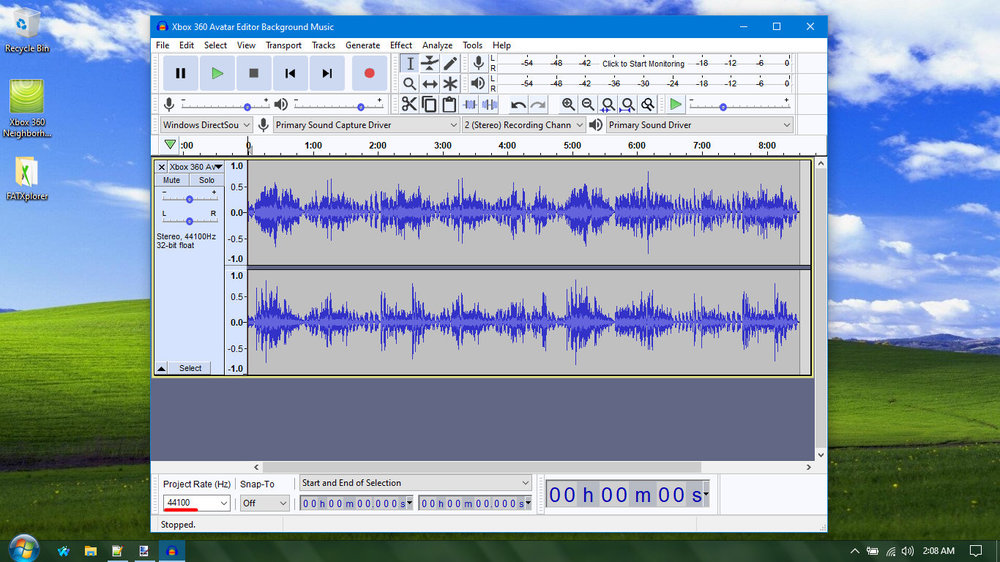Viewport: 1000px width, 562px height.
Task: Open File Explorer from the taskbar
Action: click(x=91, y=551)
